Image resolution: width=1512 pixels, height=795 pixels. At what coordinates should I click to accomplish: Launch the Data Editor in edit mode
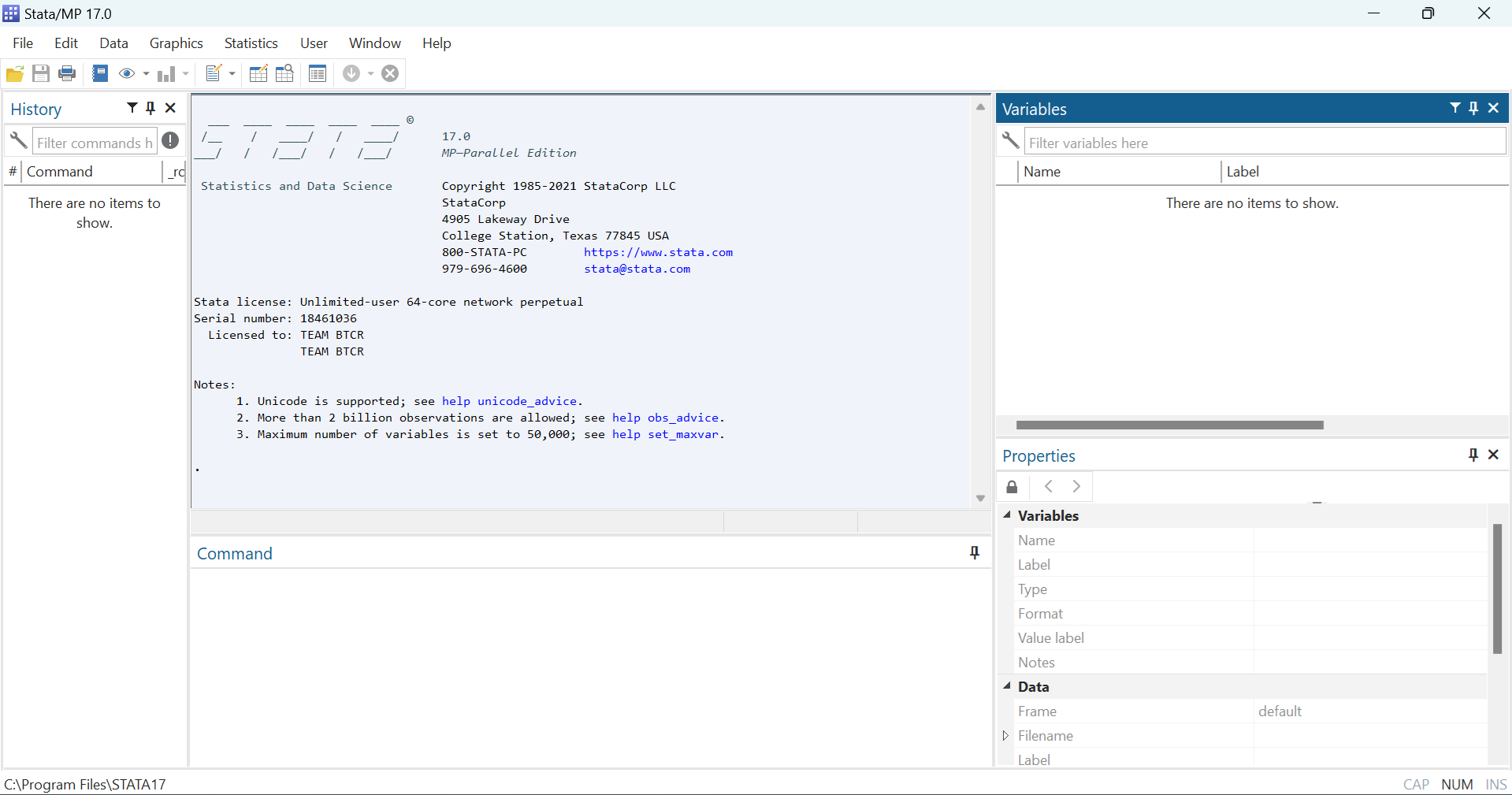pyautogui.click(x=258, y=73)
